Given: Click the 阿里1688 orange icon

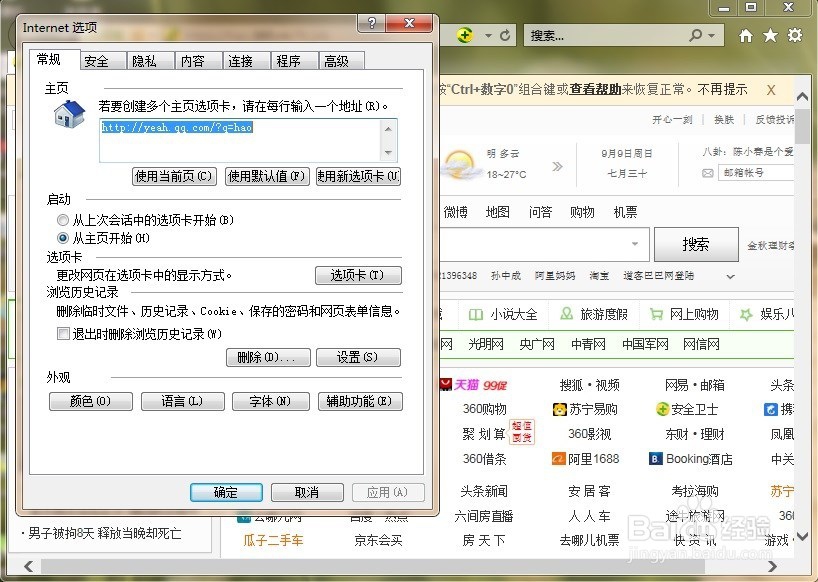Looking at the screenshot, I should coord(559,459).
